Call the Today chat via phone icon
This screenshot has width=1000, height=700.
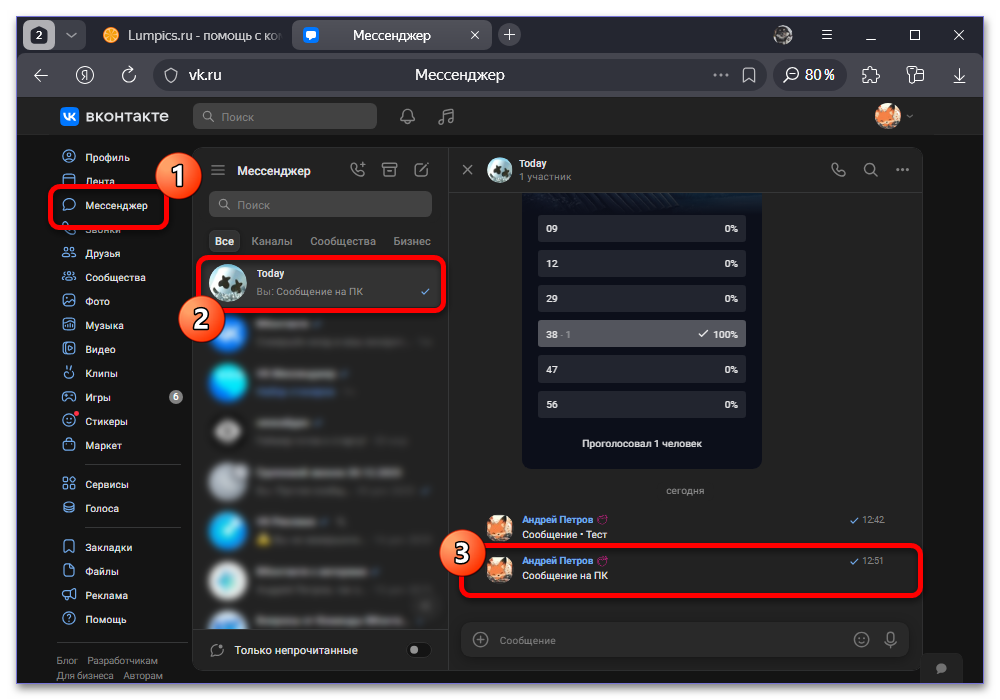pos(839,170)
